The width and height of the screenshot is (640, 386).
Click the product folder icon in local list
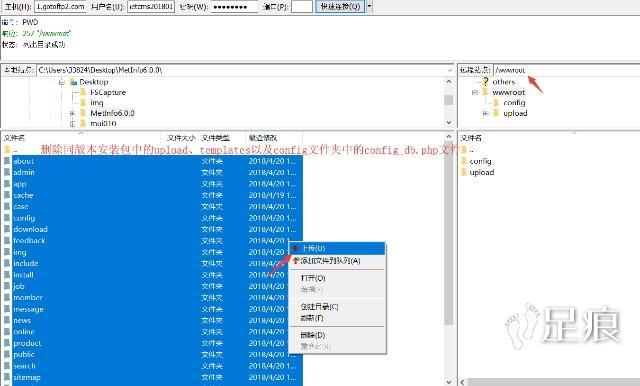pos(7,343)
